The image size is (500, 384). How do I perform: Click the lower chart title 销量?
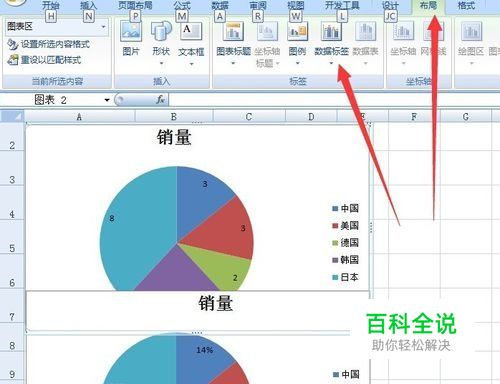click(x=216, y=304)
